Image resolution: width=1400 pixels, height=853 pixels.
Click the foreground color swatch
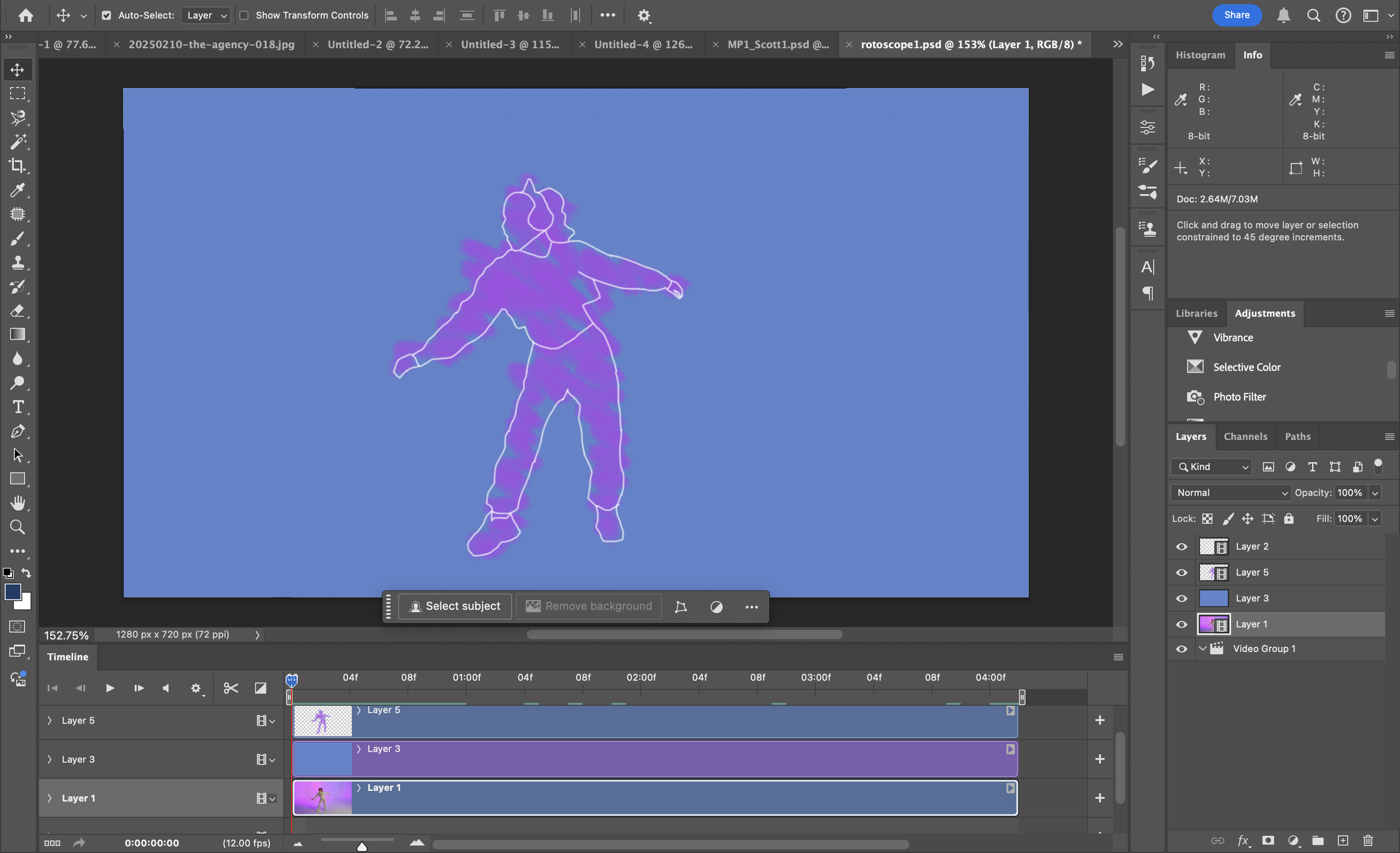12,591
